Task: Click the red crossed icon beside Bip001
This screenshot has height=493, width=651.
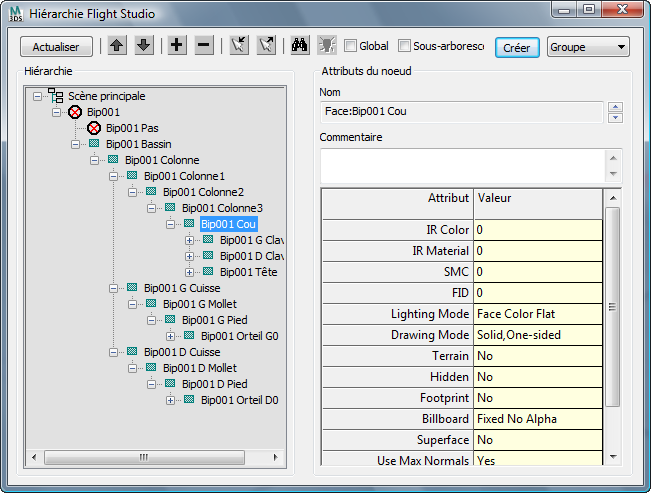Action: (75, 112)
